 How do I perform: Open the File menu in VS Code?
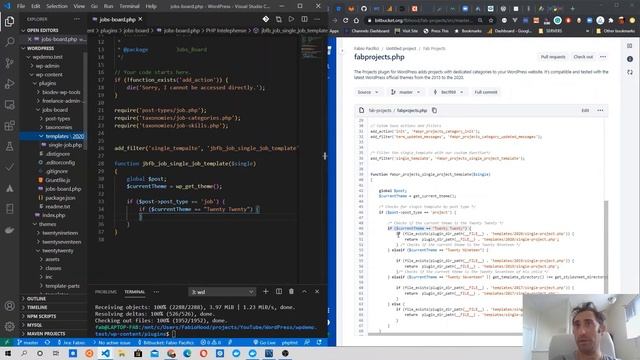click(x=21, y=6)
